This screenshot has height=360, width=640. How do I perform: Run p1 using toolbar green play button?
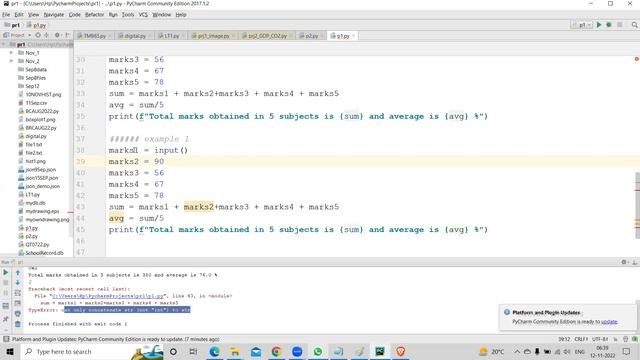coord(599,25)
